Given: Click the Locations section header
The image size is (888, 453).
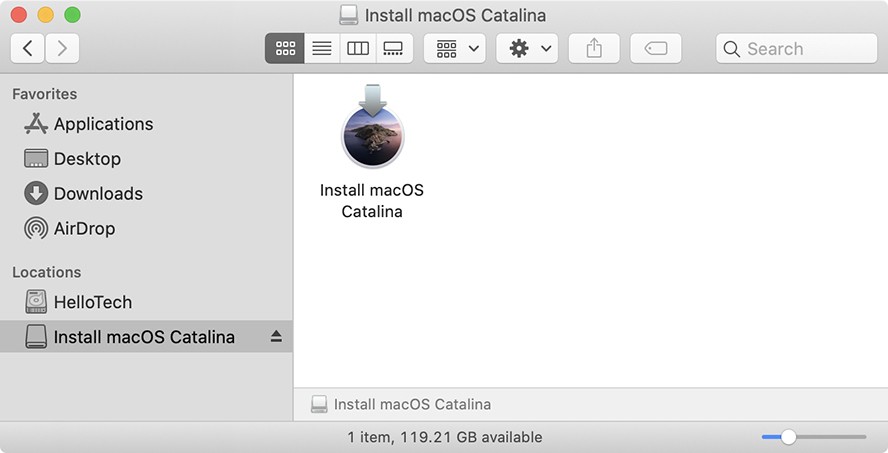Looking at the screenshot, I should [x=46, y=272].
